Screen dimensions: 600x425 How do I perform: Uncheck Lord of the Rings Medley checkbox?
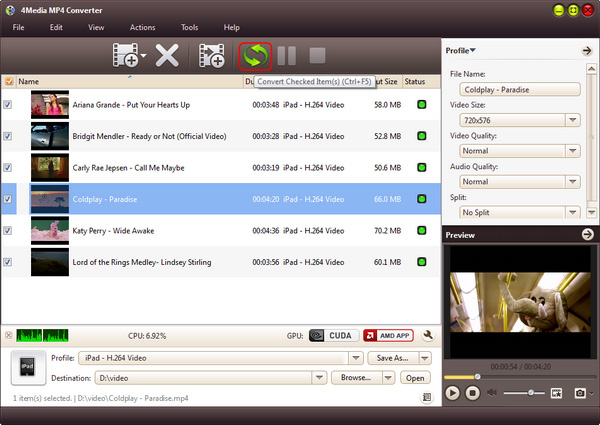(x=8, y=262)
